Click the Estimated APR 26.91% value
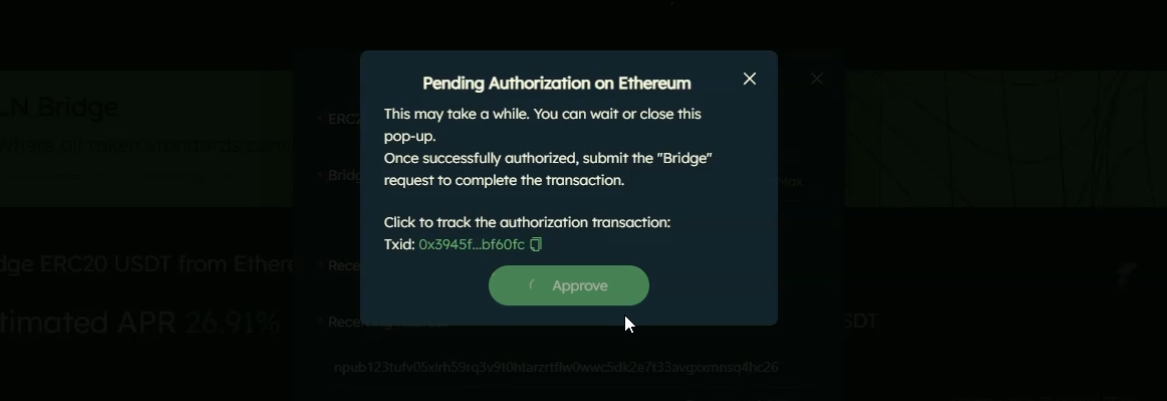This screenshot has height=401, width=1167. pyautogui.click(x=233, y=322)
